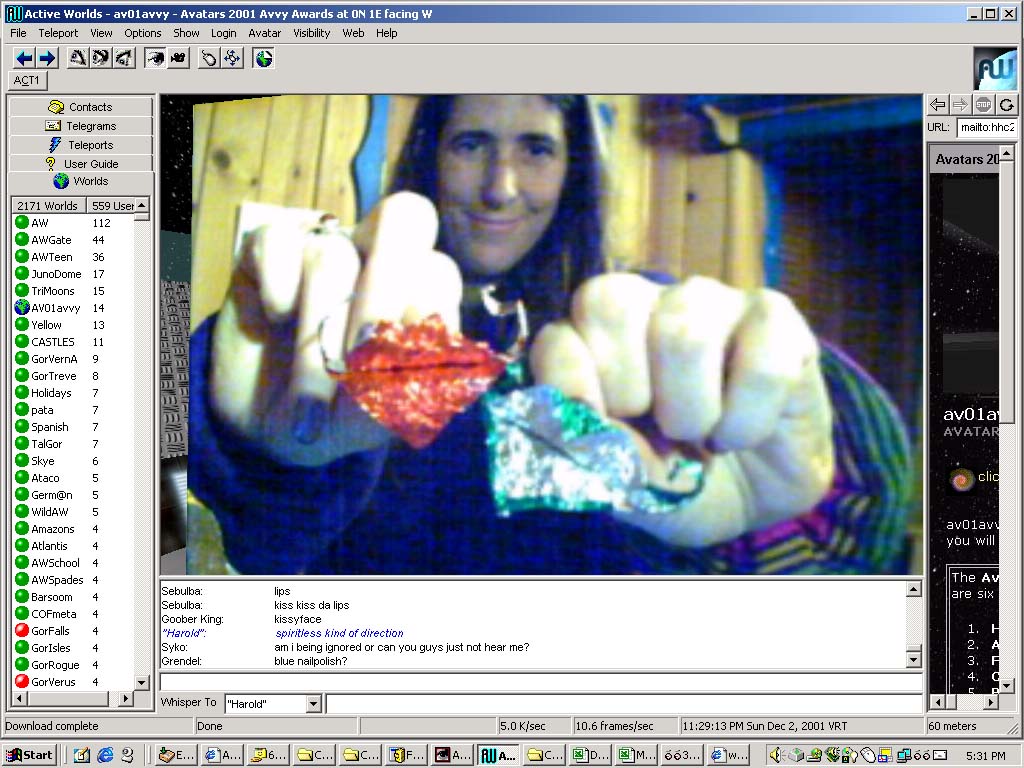Toggle mouse mode with the mouse icon

click(208, 58)
